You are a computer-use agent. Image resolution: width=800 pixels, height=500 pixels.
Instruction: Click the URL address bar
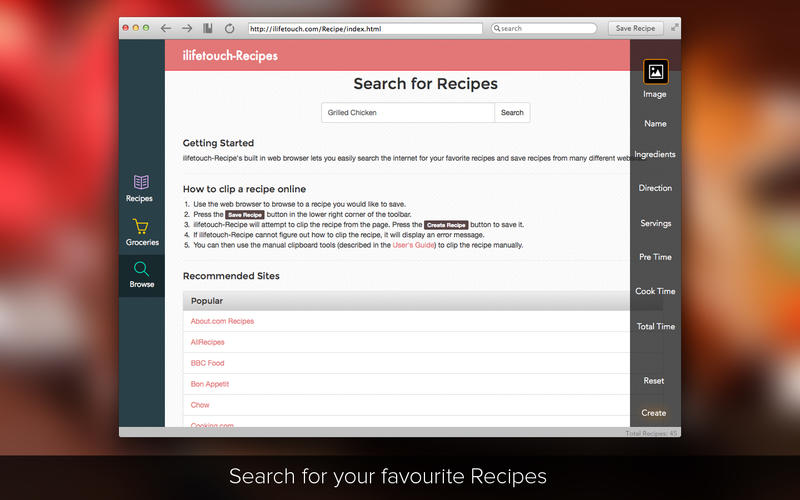pyautogui.click(x=365, y=29)
